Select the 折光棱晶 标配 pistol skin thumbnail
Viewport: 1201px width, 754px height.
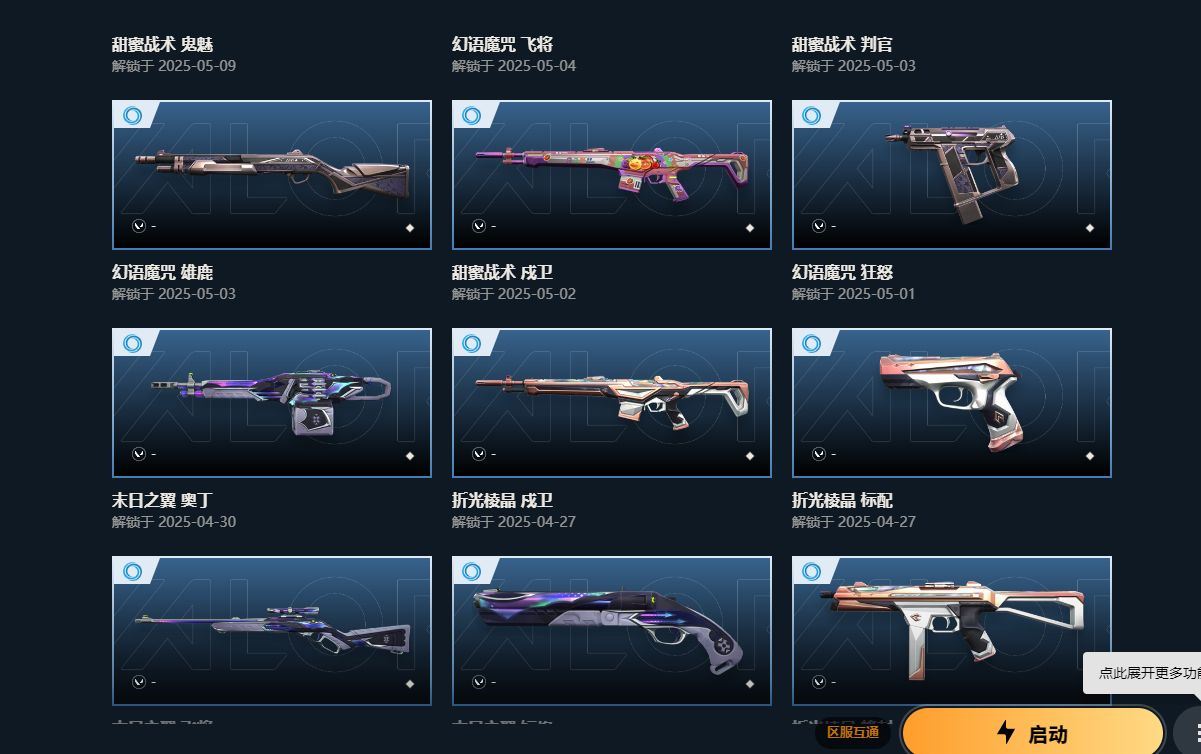click(x=952, y=403)
